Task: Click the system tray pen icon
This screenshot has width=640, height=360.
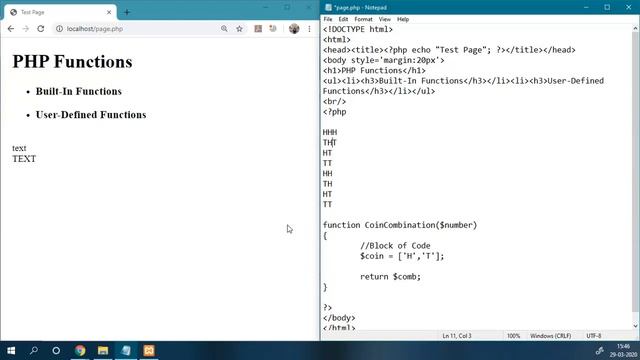Action: [599, 351]
